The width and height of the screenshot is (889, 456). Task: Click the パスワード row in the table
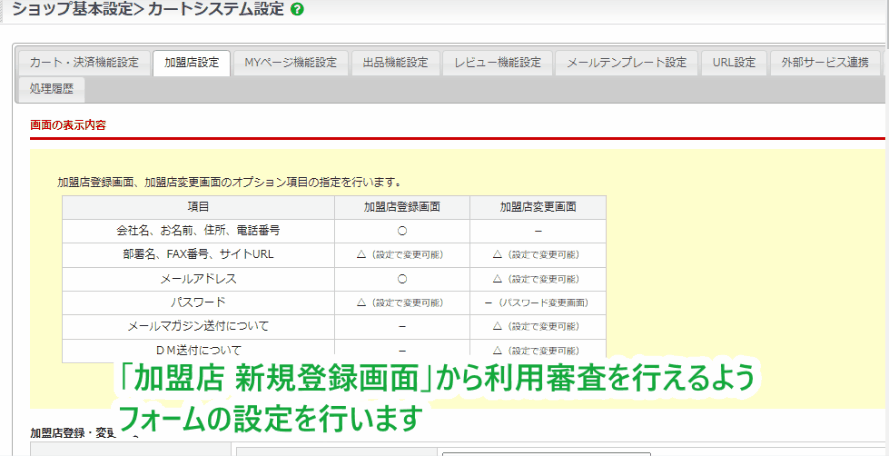click(198, 302)
